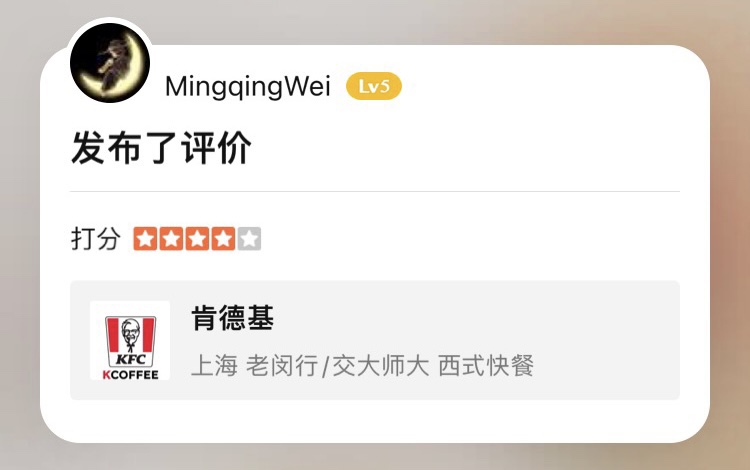
Task: Tap the yellow Lv5 level badge
Action: [x=374, y=87]
